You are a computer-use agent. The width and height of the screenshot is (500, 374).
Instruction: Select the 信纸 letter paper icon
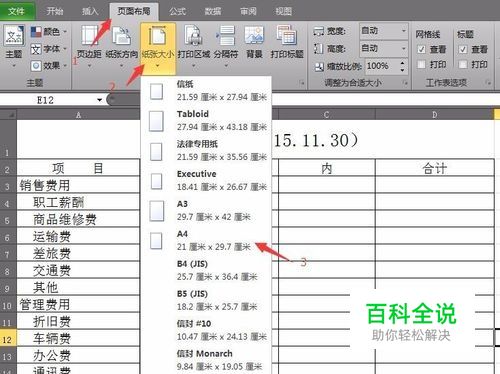(156, 91)
